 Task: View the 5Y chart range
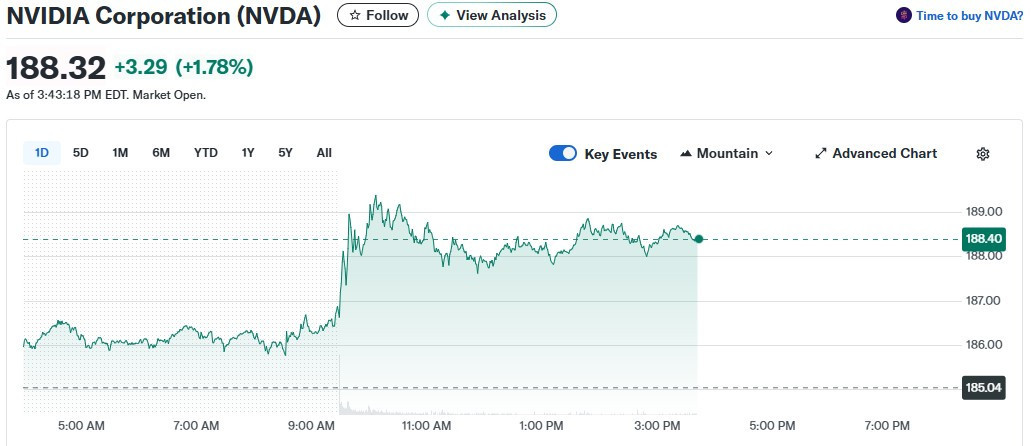[286, 153]
